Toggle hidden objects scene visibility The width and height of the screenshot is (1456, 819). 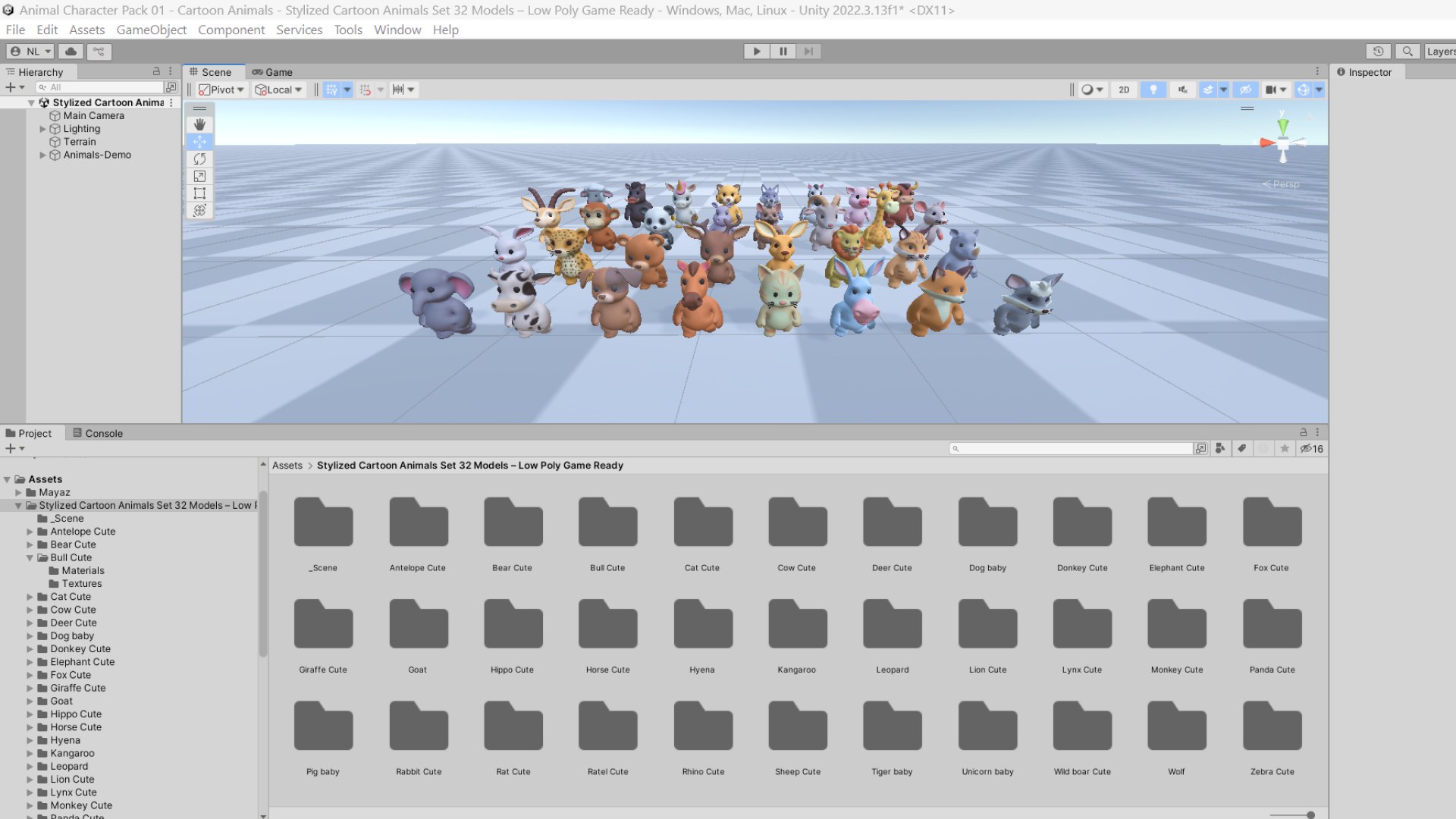pos(1245,89)
